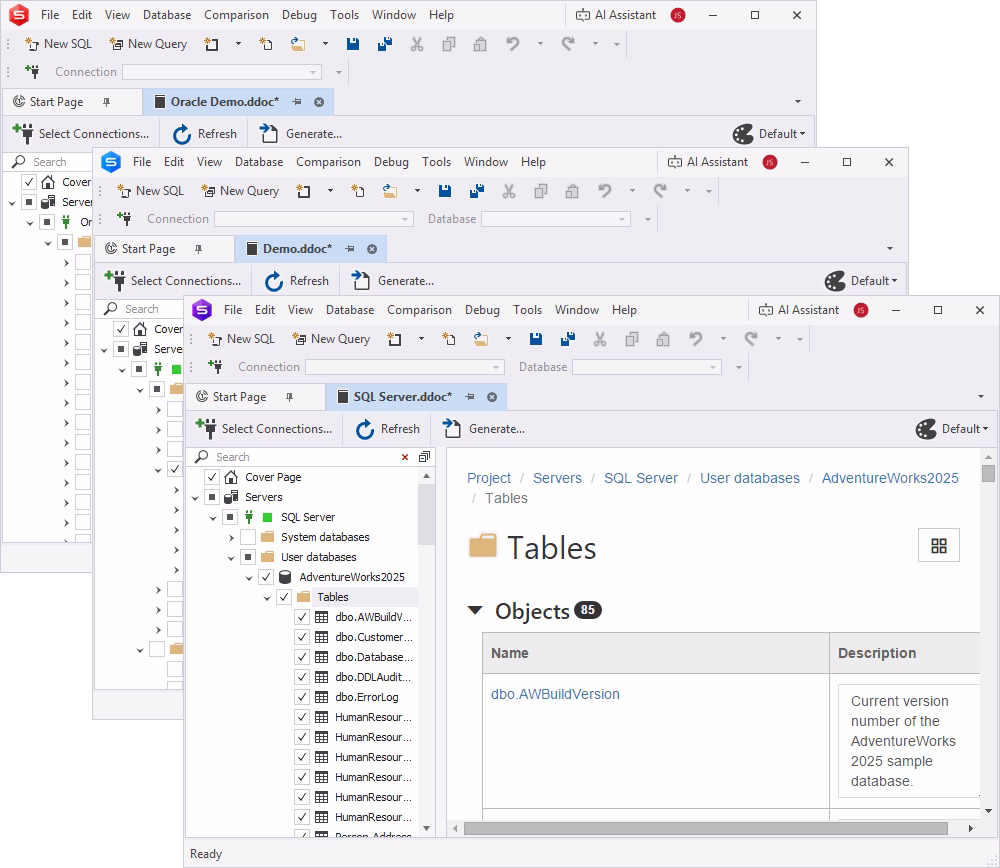Click the collapse all icon next to search
1000x868 pixels.
point(424,457)
